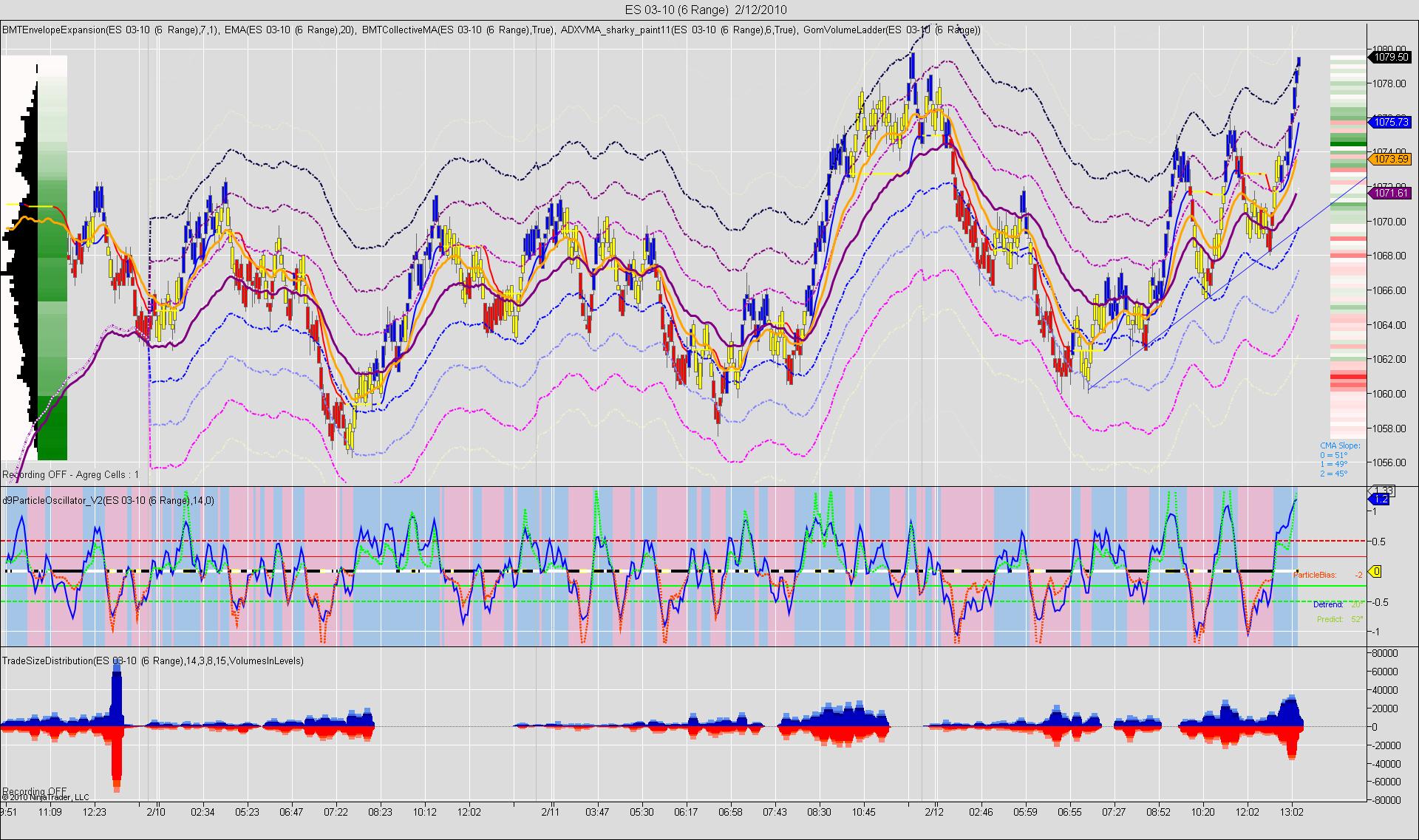Click the Recording OFF - Agreg Cells status text

coord(71,474)
